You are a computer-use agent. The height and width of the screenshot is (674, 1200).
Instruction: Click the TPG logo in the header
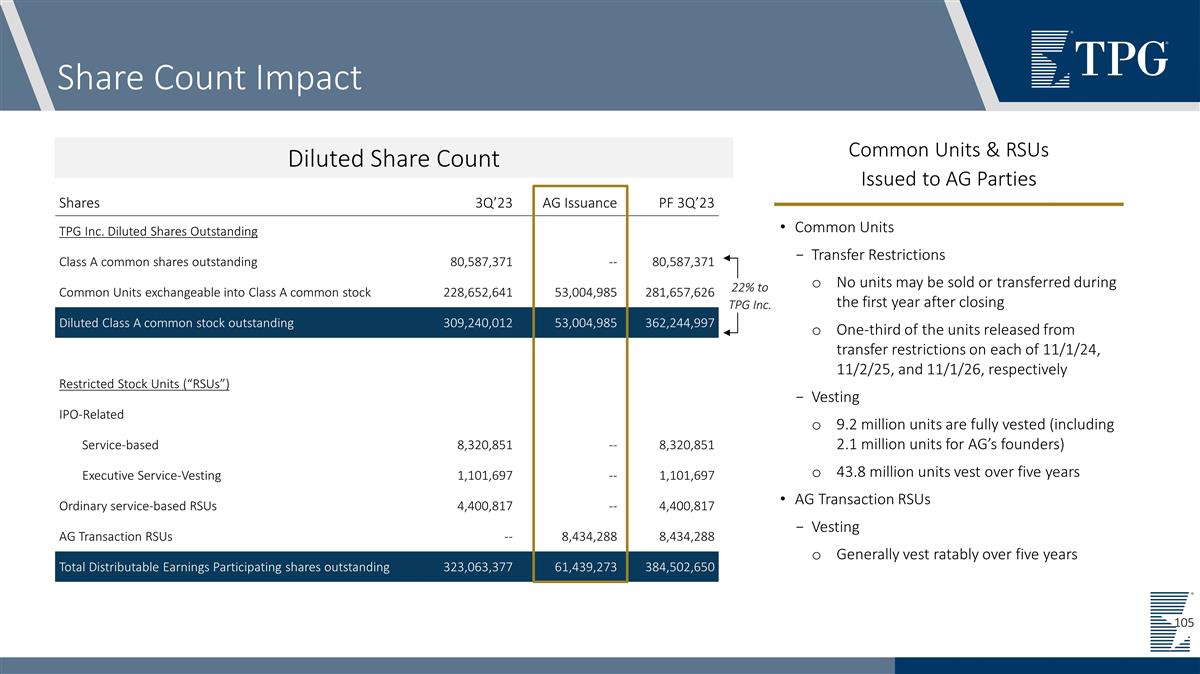coord(1098,58)
